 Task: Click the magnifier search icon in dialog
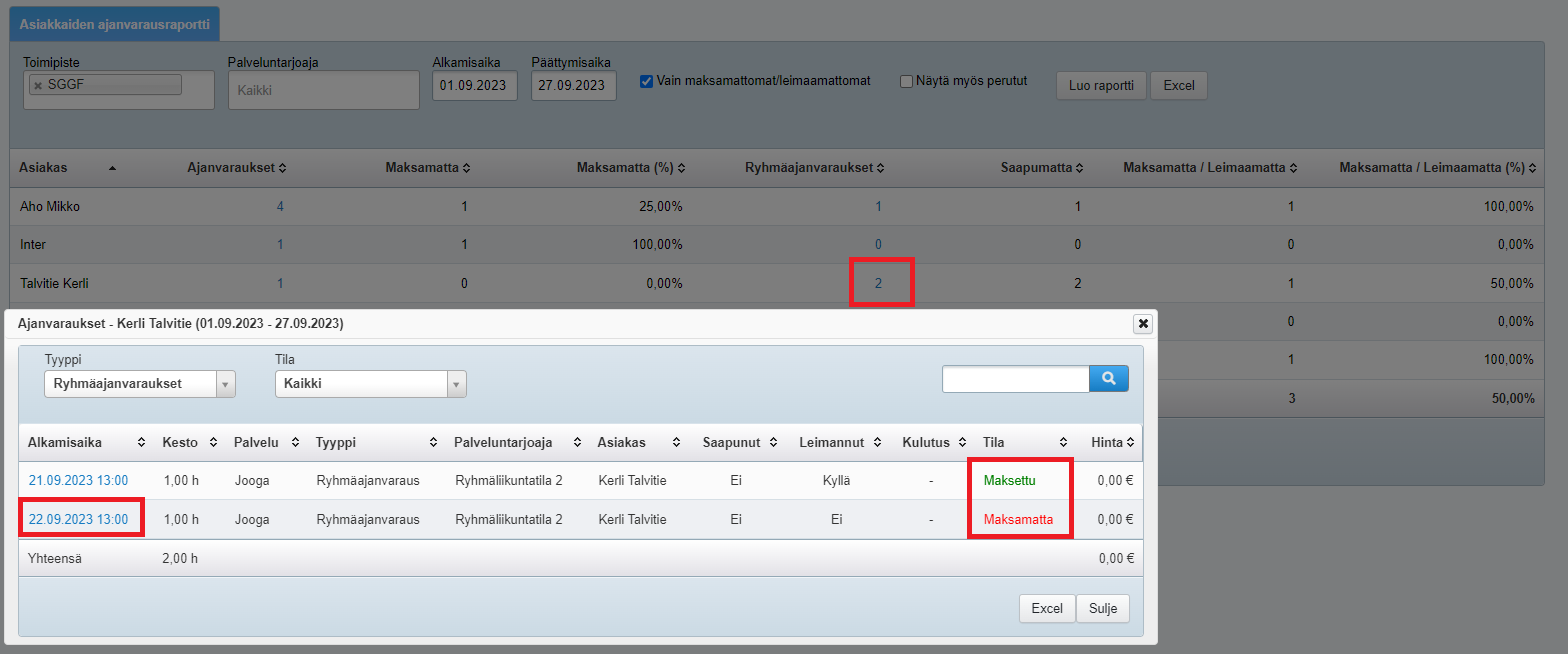[x=1108, y=379]
